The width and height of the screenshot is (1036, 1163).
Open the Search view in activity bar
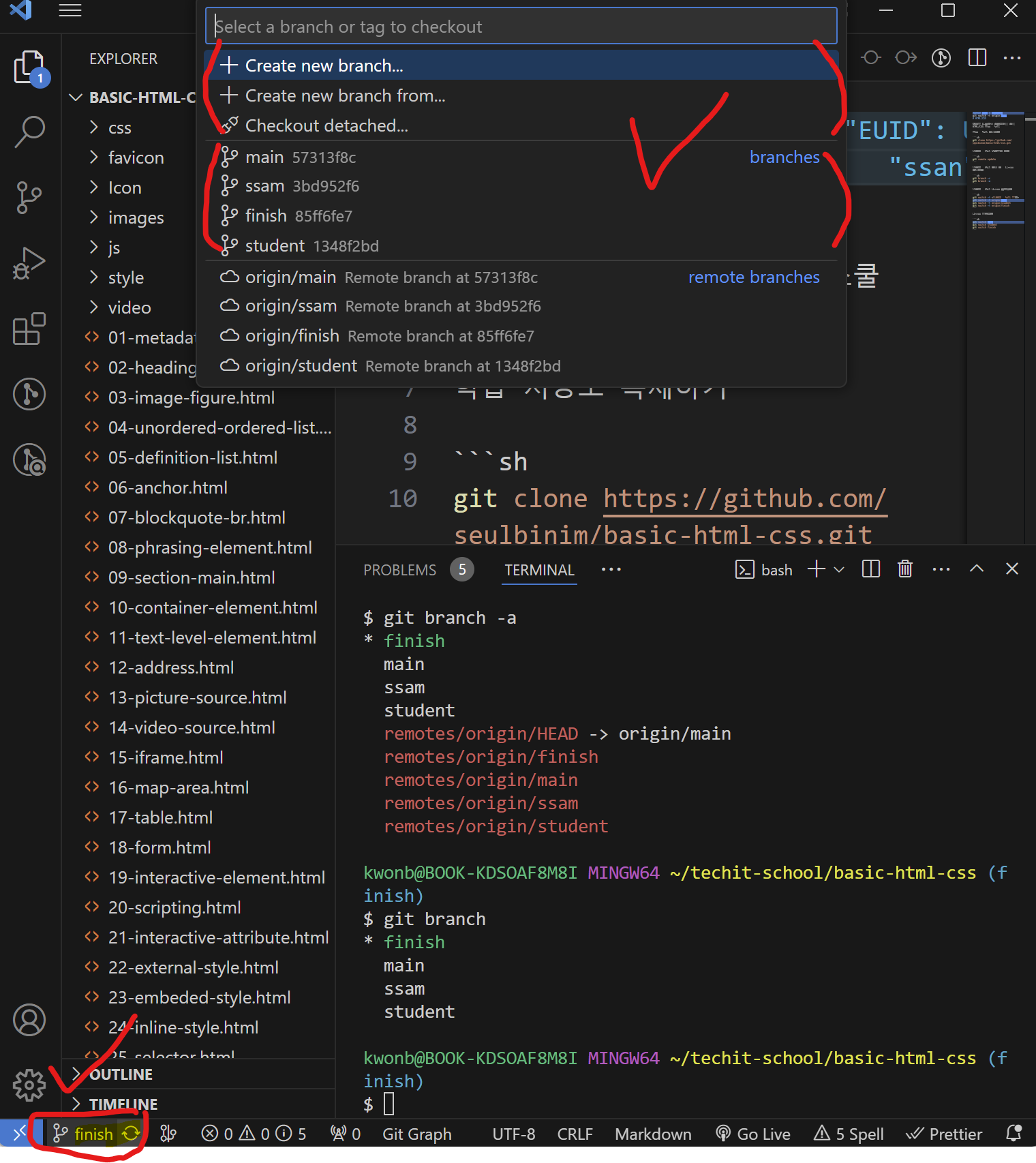click(x=29, y=131)
